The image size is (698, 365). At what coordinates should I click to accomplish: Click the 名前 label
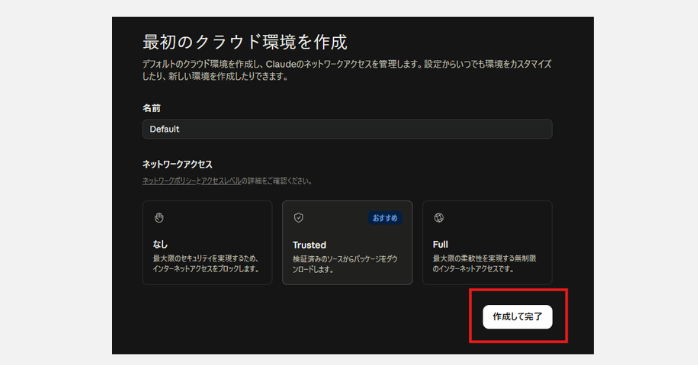[x=151, y=108]
